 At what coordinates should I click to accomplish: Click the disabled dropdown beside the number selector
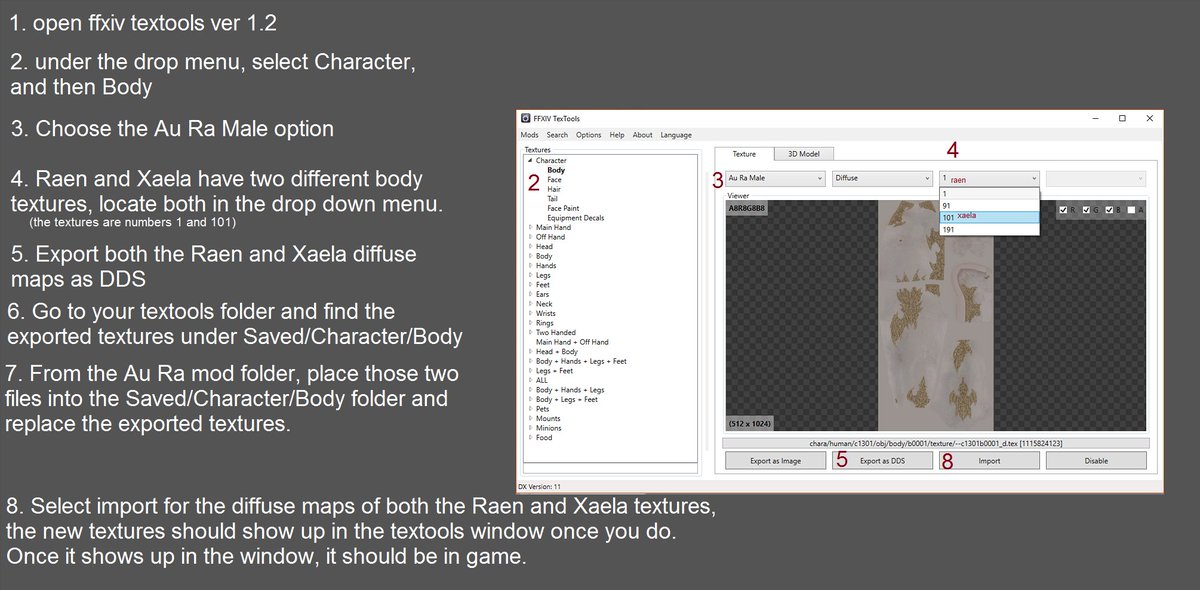tap(1096, 178)
